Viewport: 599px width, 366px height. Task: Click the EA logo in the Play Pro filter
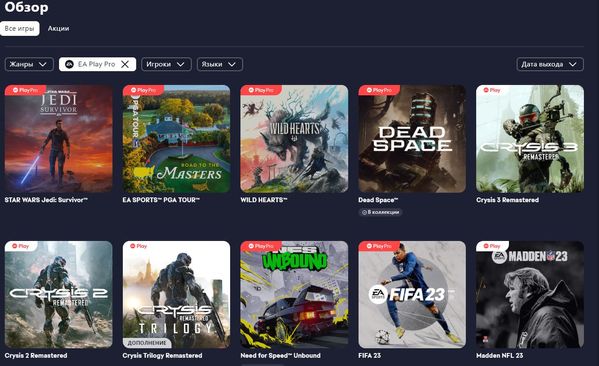(x=69, y=64)
